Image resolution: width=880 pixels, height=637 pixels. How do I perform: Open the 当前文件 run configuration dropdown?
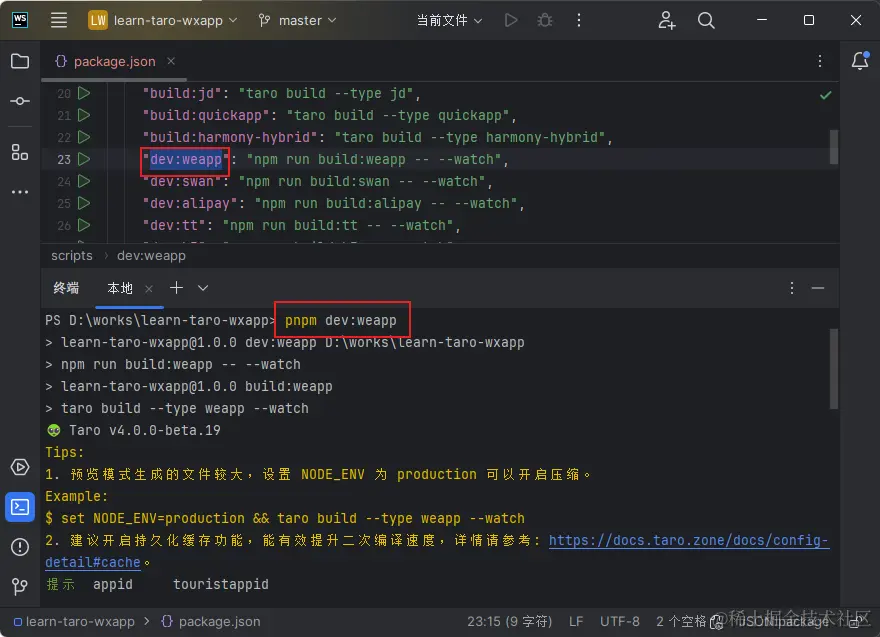(x=449, y=21)
